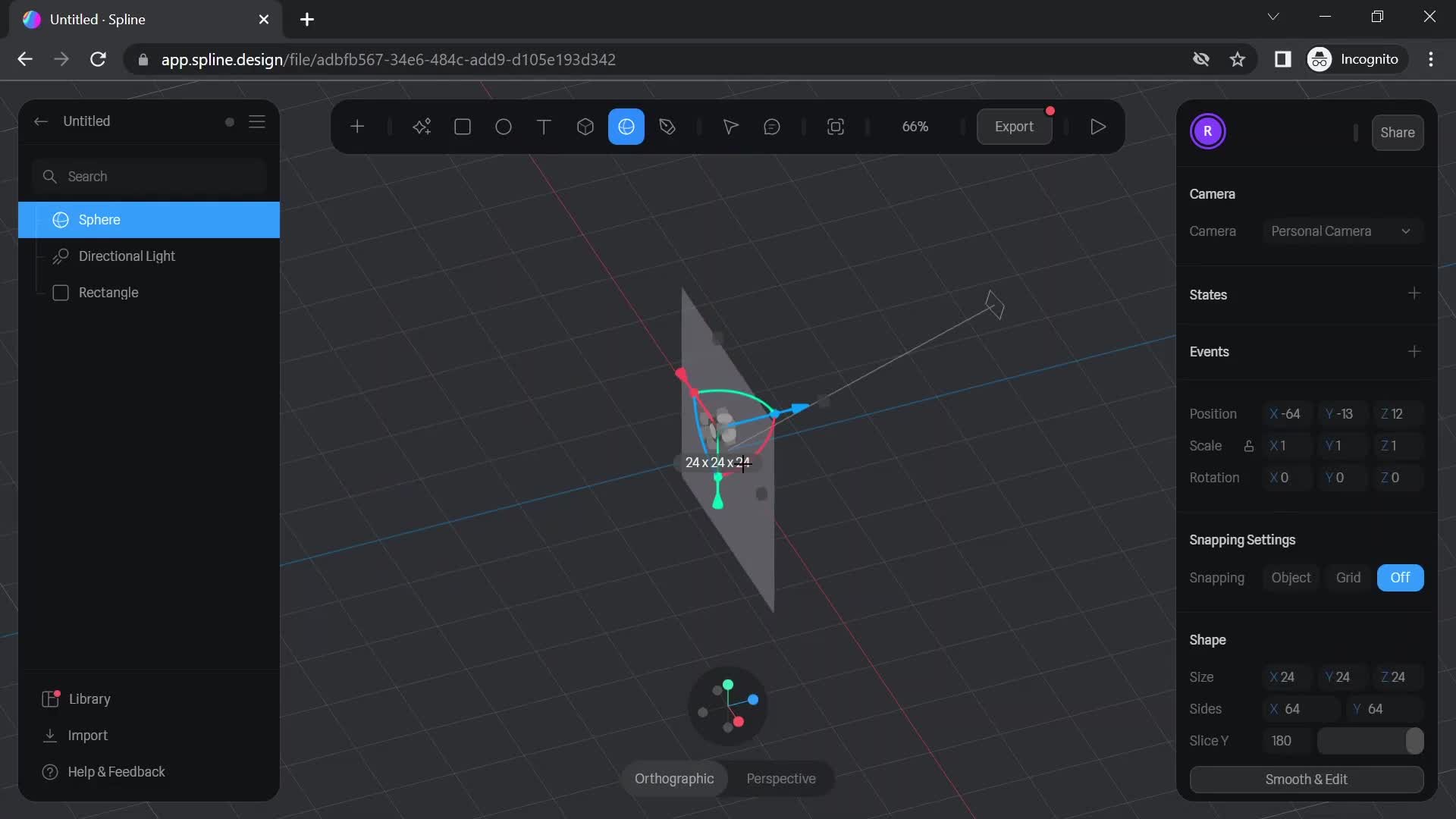Viewport: 1456px width, 819px height.
Task: Click the Position Z field
Action: click(1398, 414)
